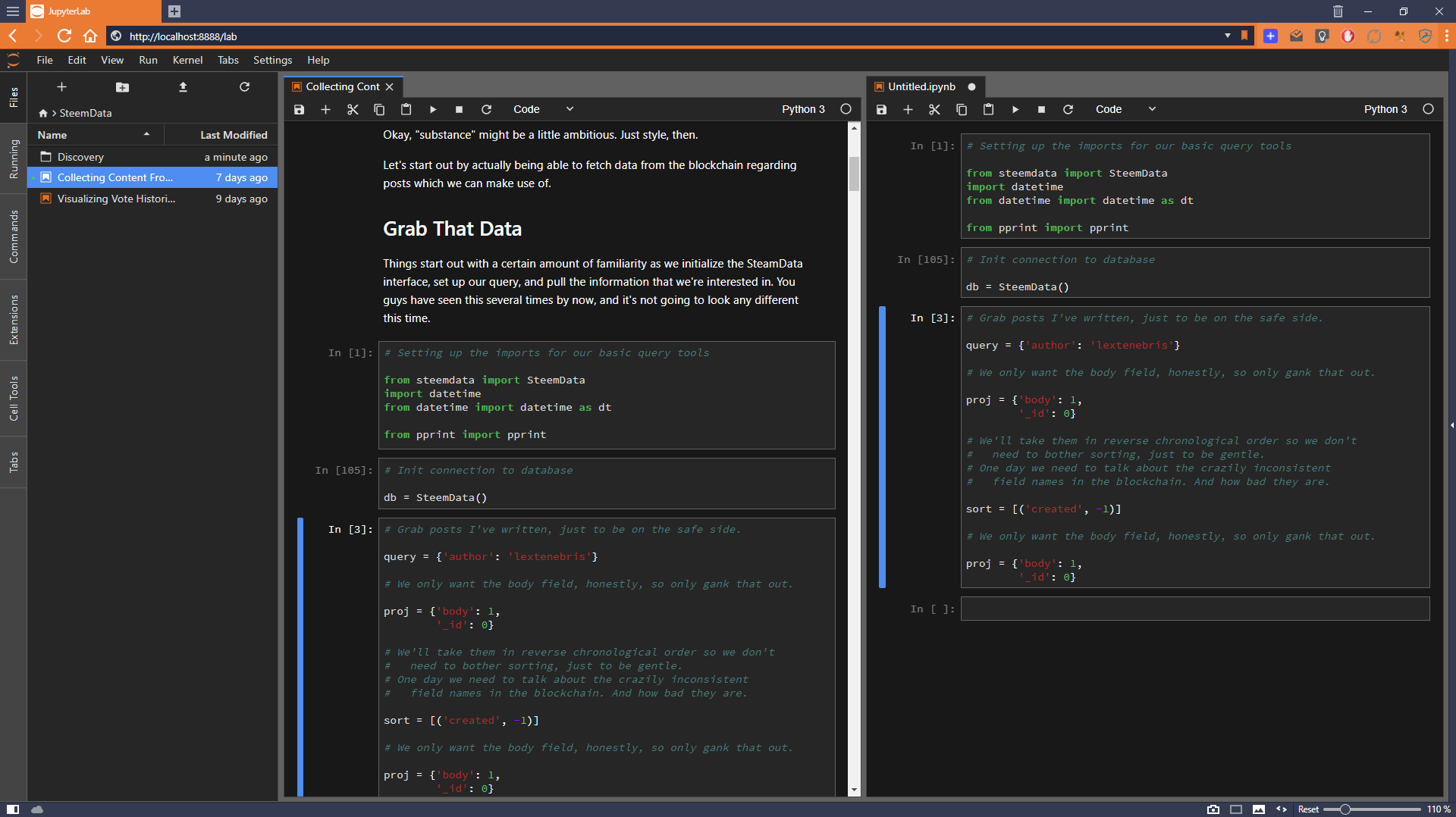Save the Untitled.ipynb notebook

881,109
